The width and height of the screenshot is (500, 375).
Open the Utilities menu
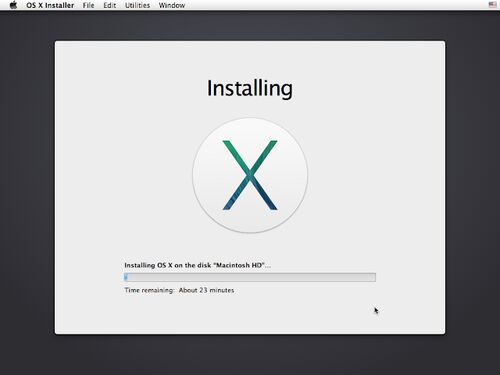point(137,5)
